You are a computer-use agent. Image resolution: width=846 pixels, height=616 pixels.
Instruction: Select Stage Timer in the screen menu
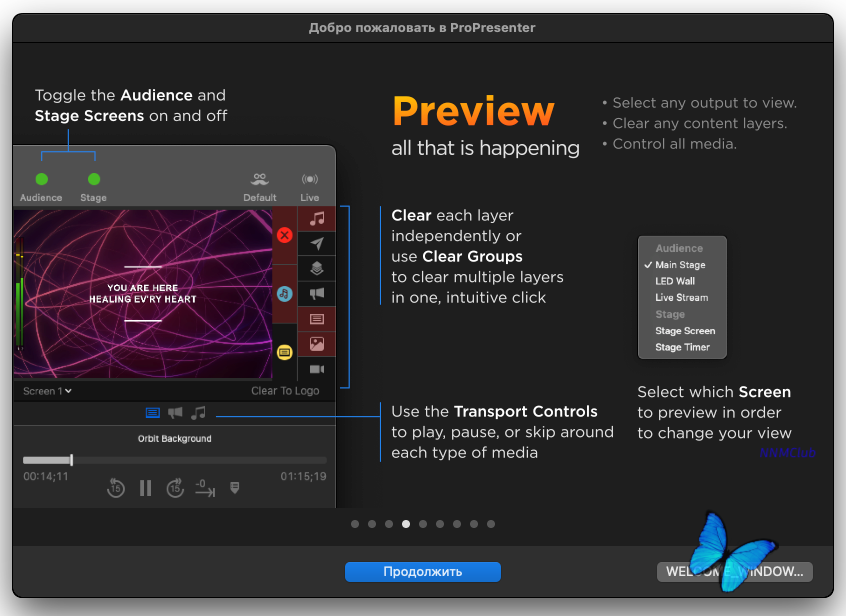[x=682, y=347]
